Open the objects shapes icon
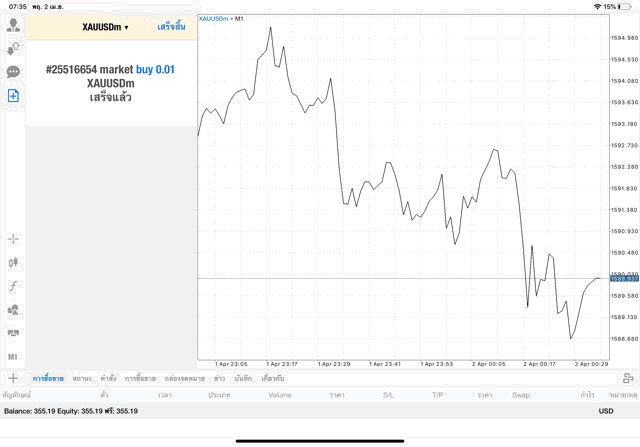This screenshot has width=640, height=447. [x=13, y=309]
